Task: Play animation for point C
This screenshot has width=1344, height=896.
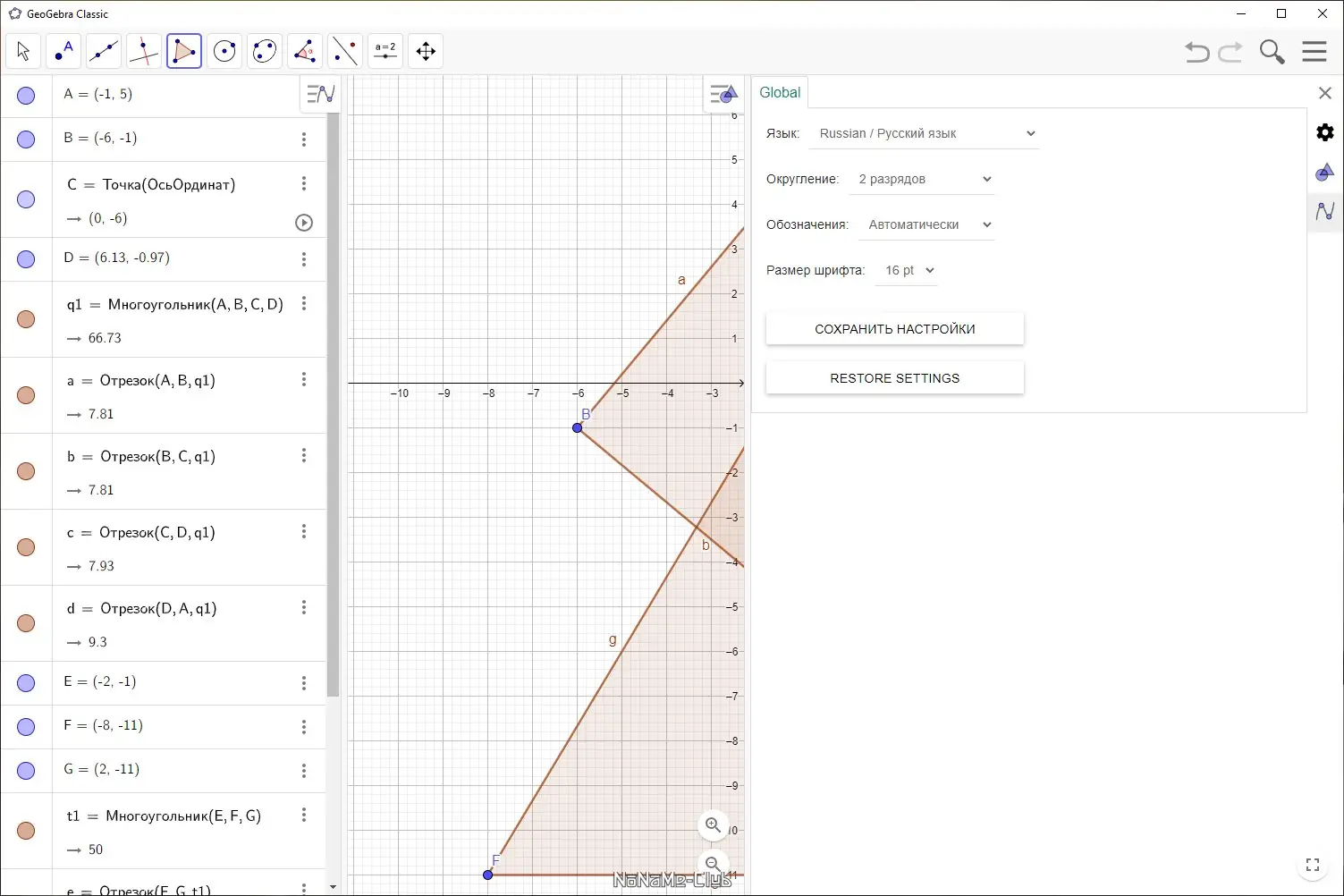Action: 304,223
